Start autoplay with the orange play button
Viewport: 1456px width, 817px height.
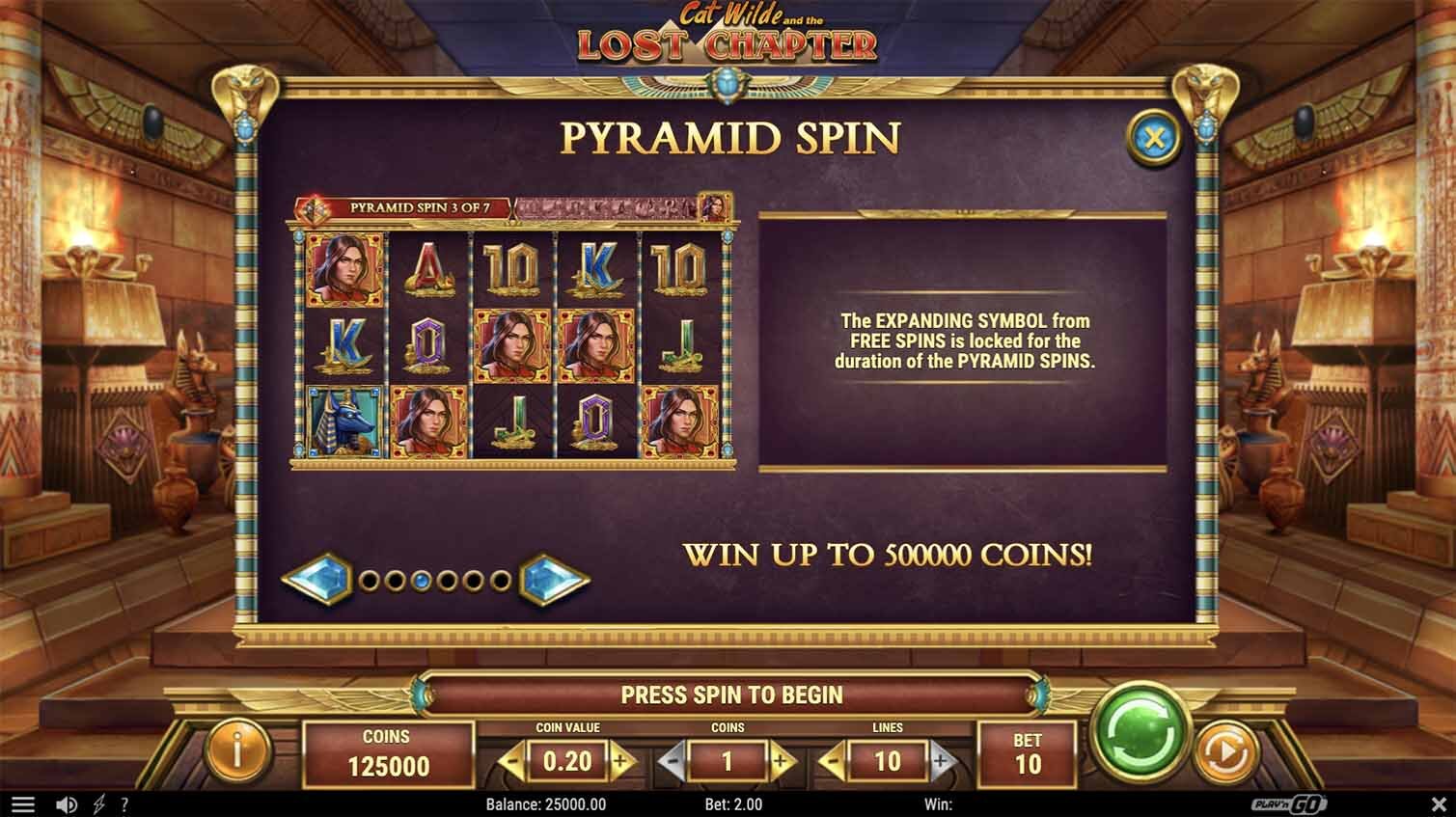pos(1225,752)
